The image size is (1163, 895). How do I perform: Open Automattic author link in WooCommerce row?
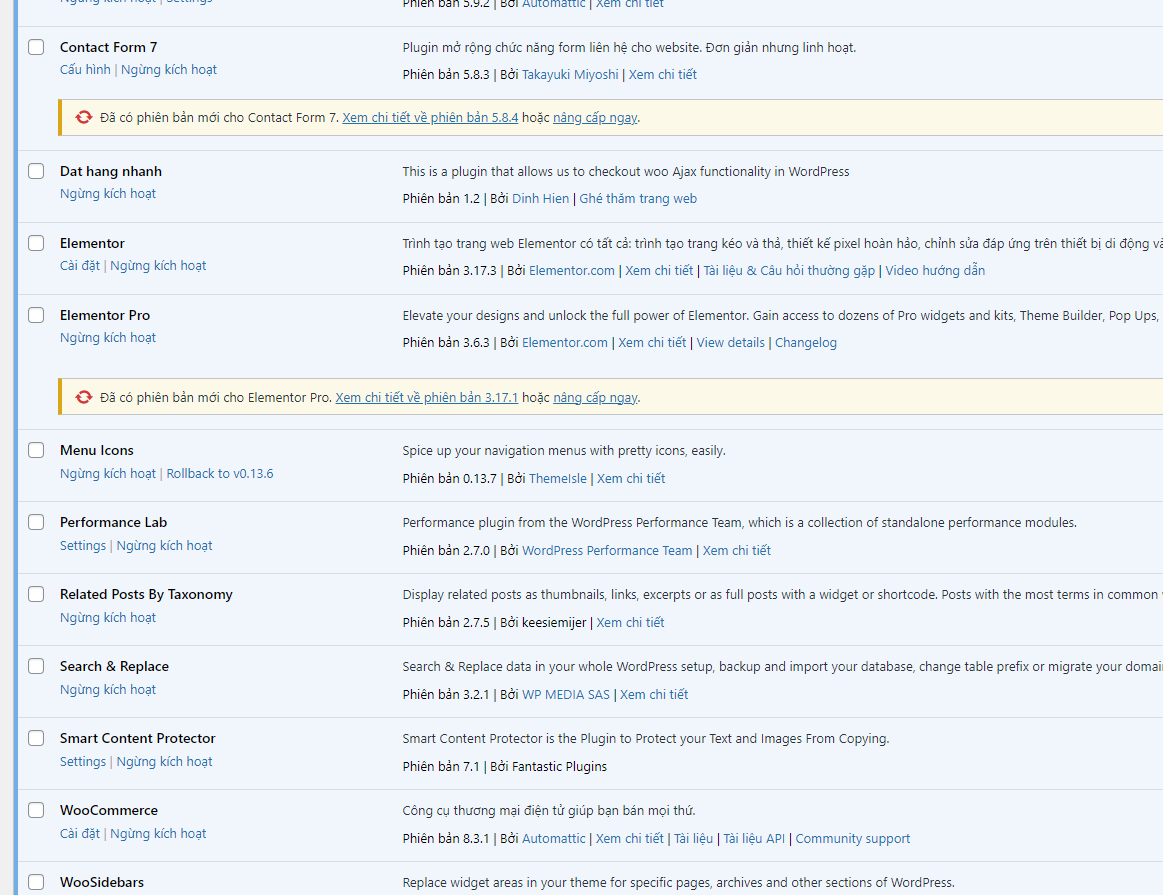[x=554, y=838]
